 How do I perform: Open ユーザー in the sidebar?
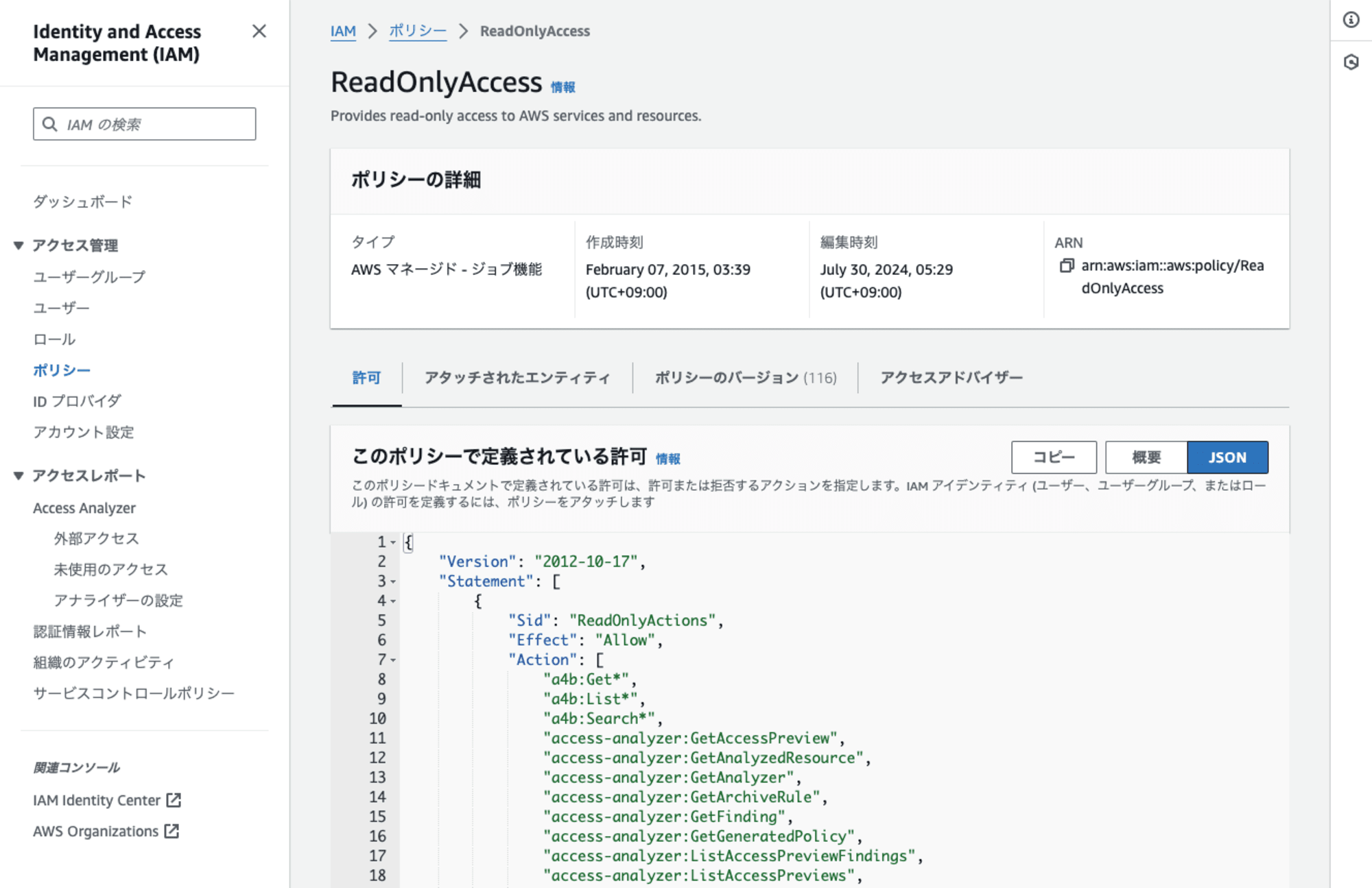pyautogui.click(x=61, y=308)
